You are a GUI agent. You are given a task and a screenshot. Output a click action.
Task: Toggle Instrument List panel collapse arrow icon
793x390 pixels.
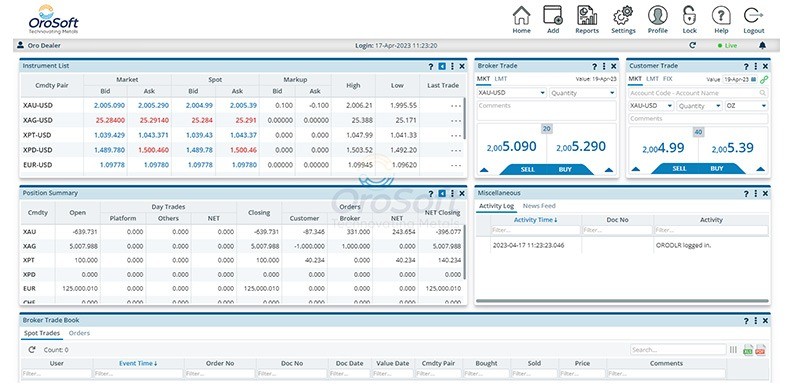coord(442,66)
